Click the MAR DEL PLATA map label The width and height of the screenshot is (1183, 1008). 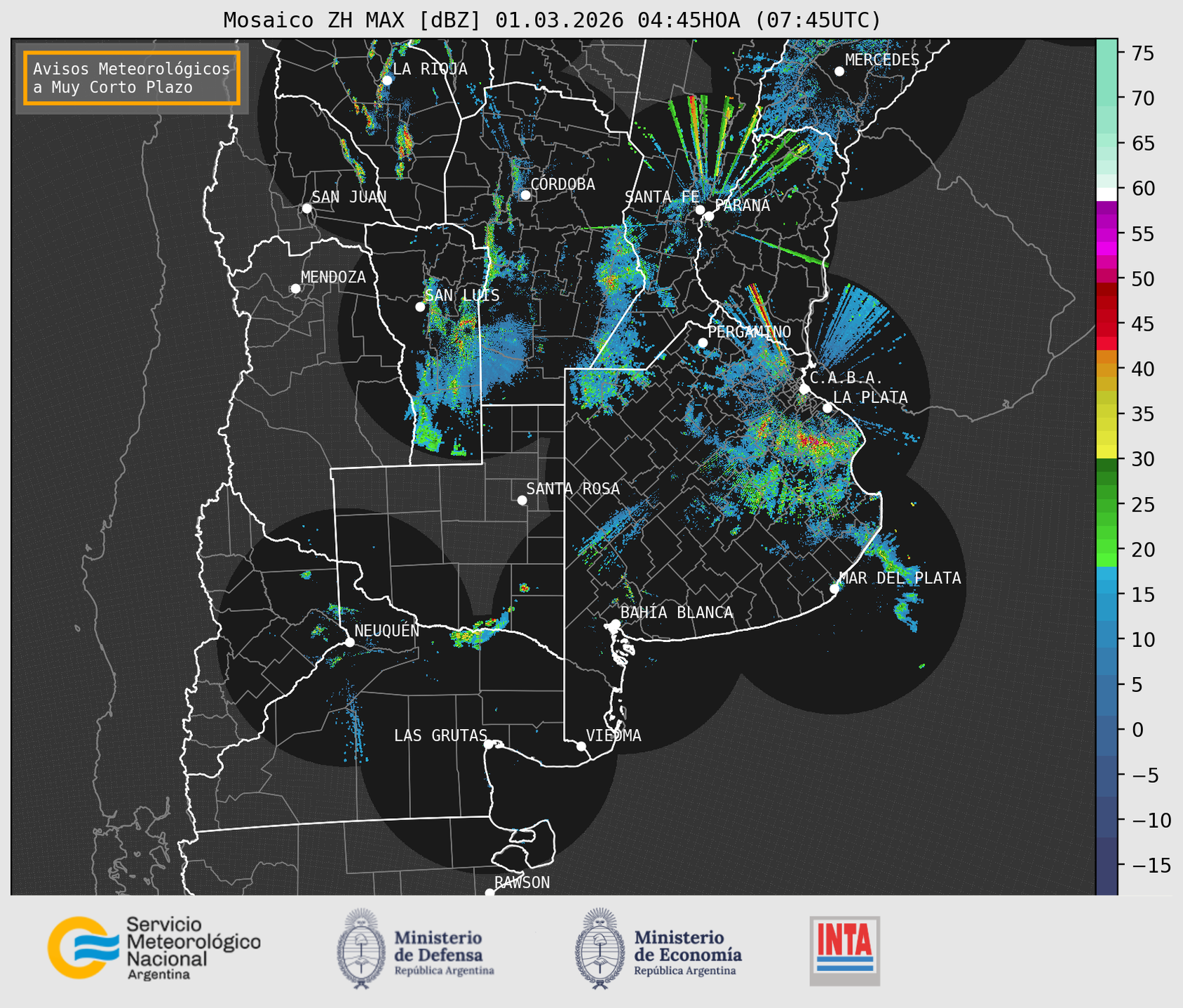click(x=900, y=578)
